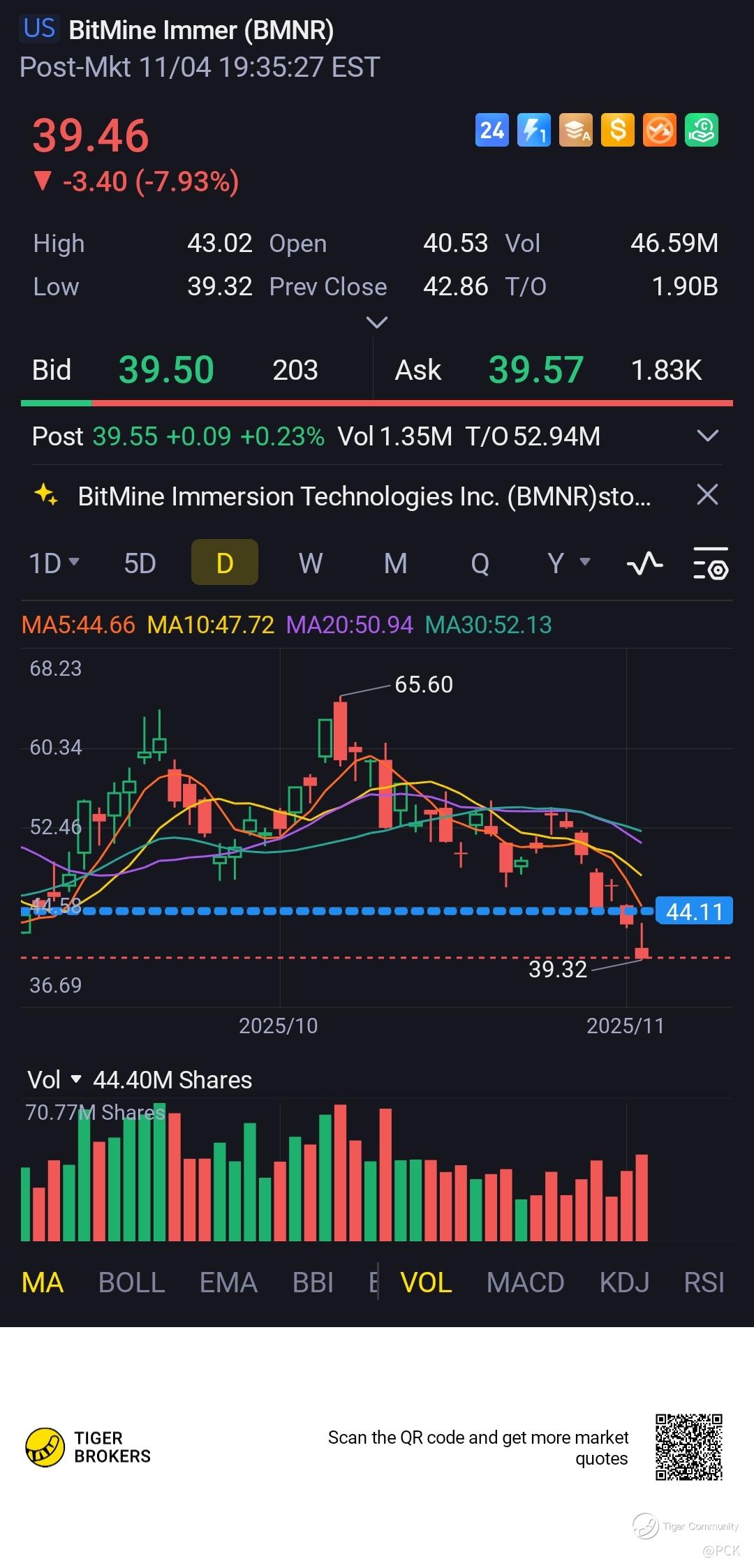Viewport: 754px width, 1568px height.
Task: Open chart display settings icon
Action: 711,563
